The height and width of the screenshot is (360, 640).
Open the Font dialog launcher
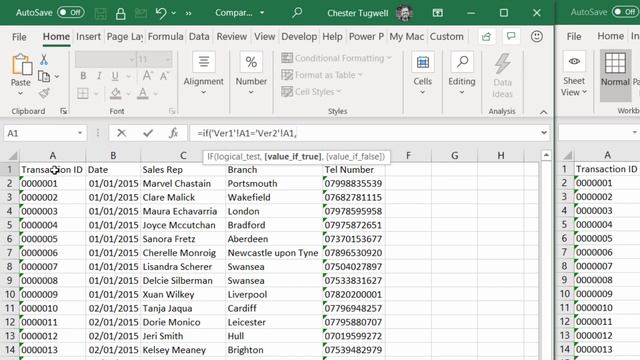click(172, 111)
